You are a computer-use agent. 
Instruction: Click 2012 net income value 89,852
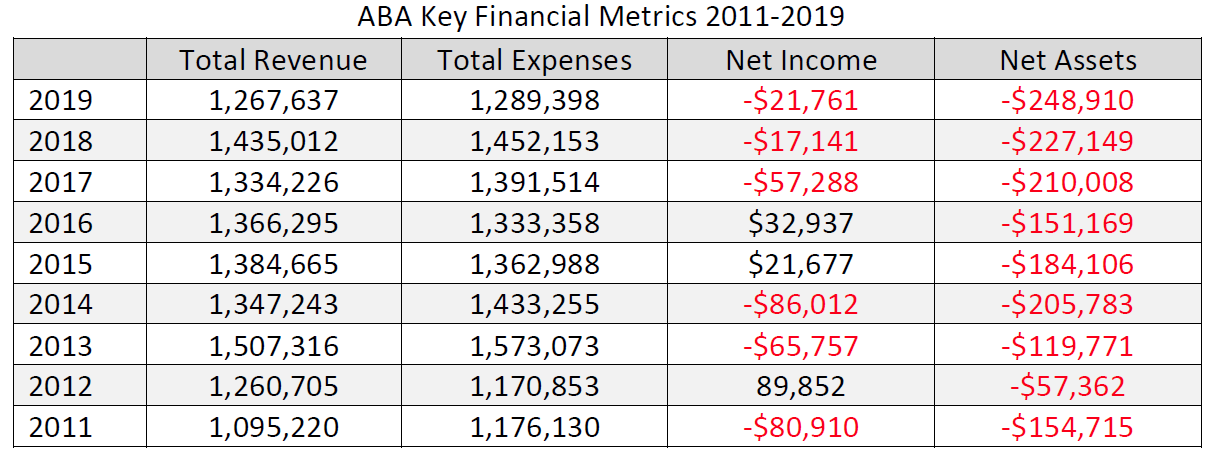tap(800, 387)
